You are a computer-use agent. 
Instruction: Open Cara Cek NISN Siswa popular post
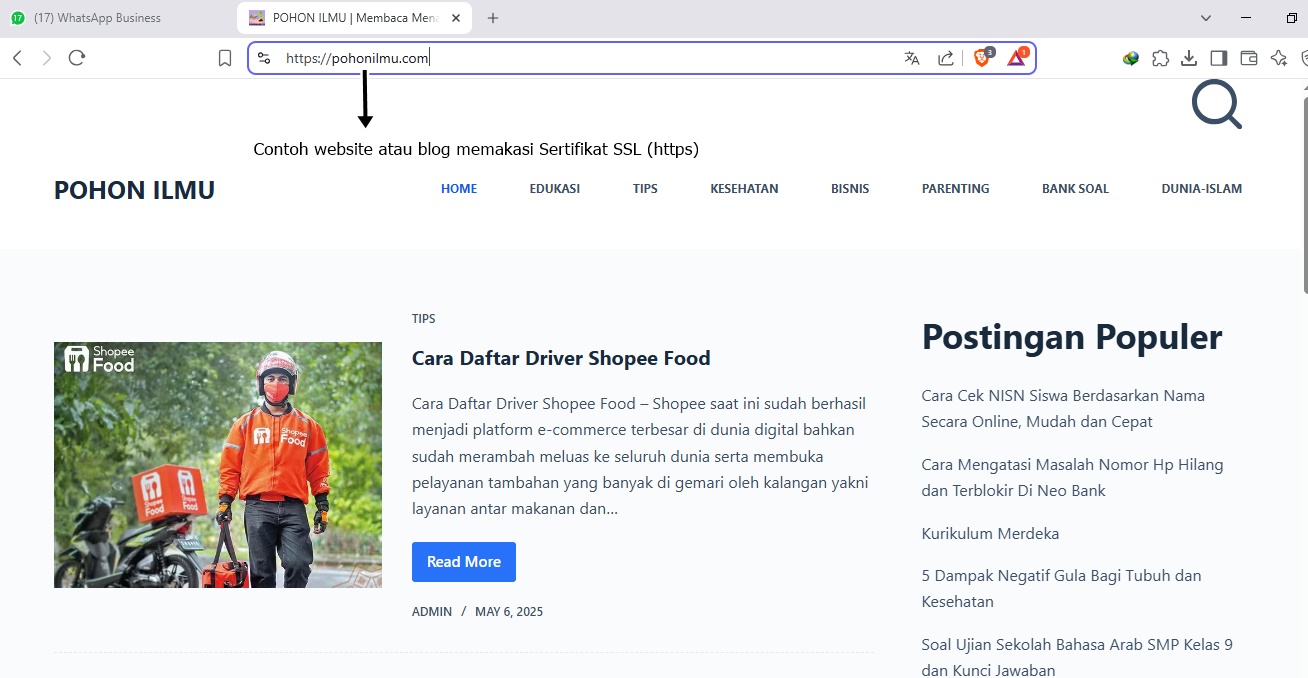(x=1063, y=408)
